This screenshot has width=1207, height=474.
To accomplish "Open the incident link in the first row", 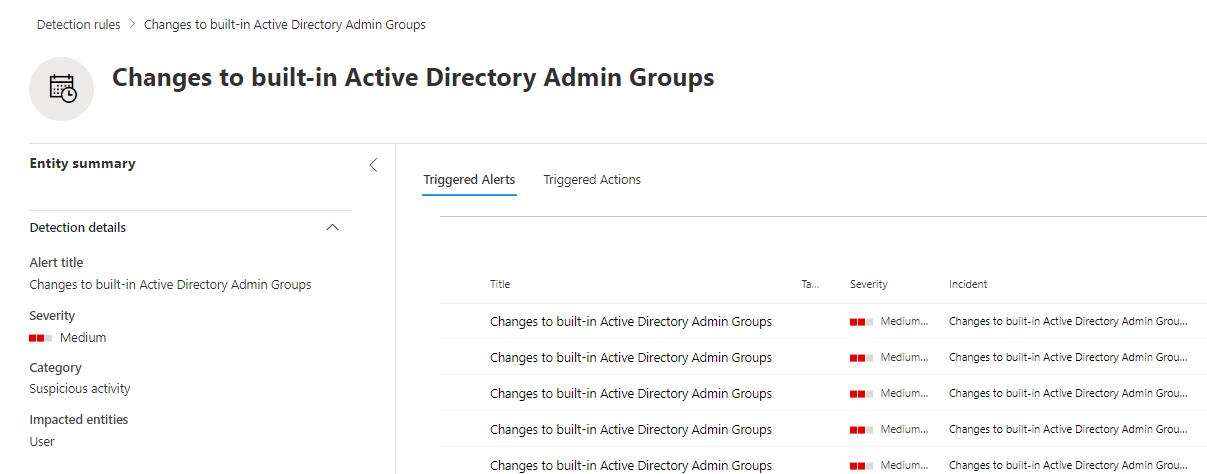I will (x=1068, y=322).
